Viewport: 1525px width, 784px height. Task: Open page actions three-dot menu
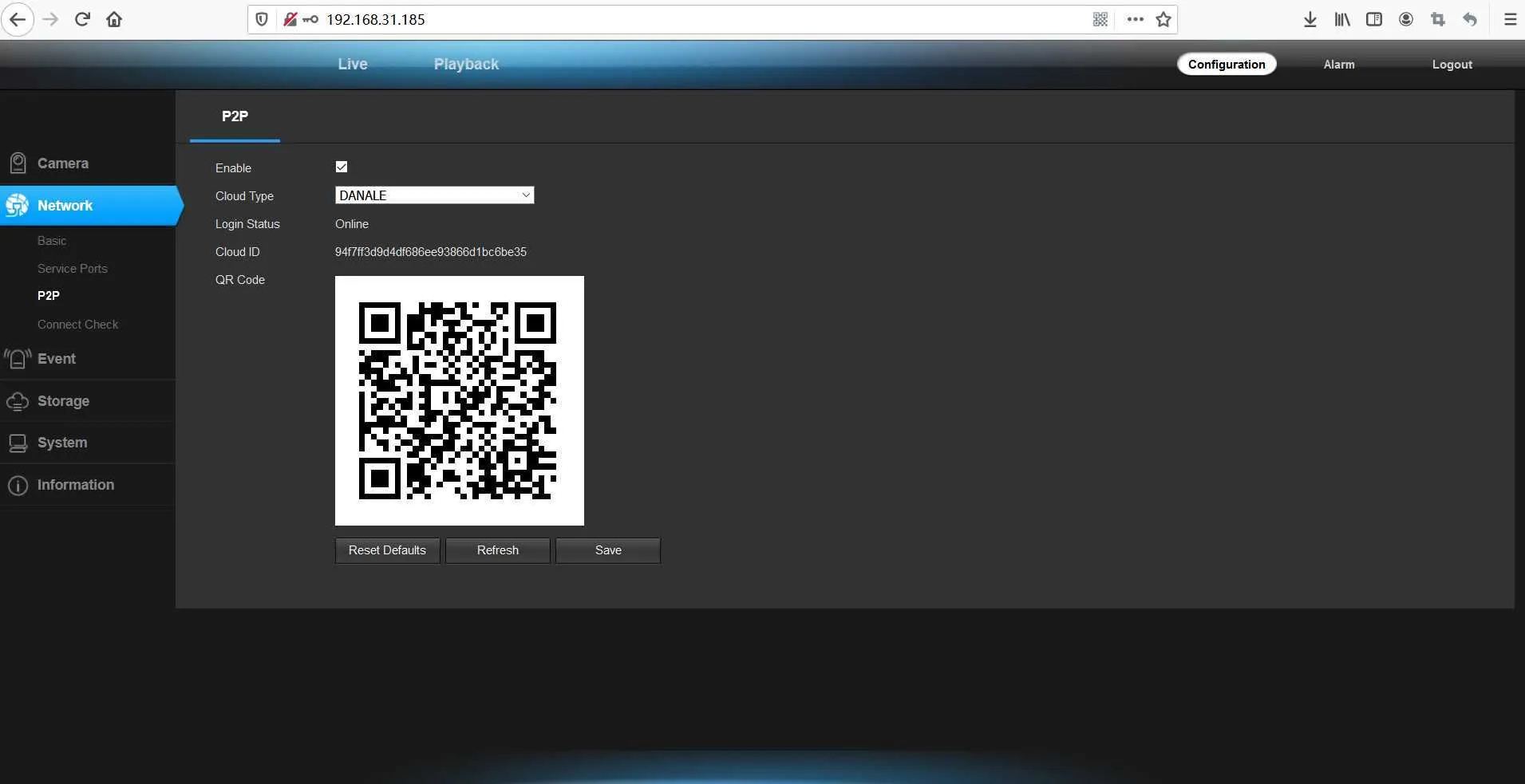(x=1135, y=19)
